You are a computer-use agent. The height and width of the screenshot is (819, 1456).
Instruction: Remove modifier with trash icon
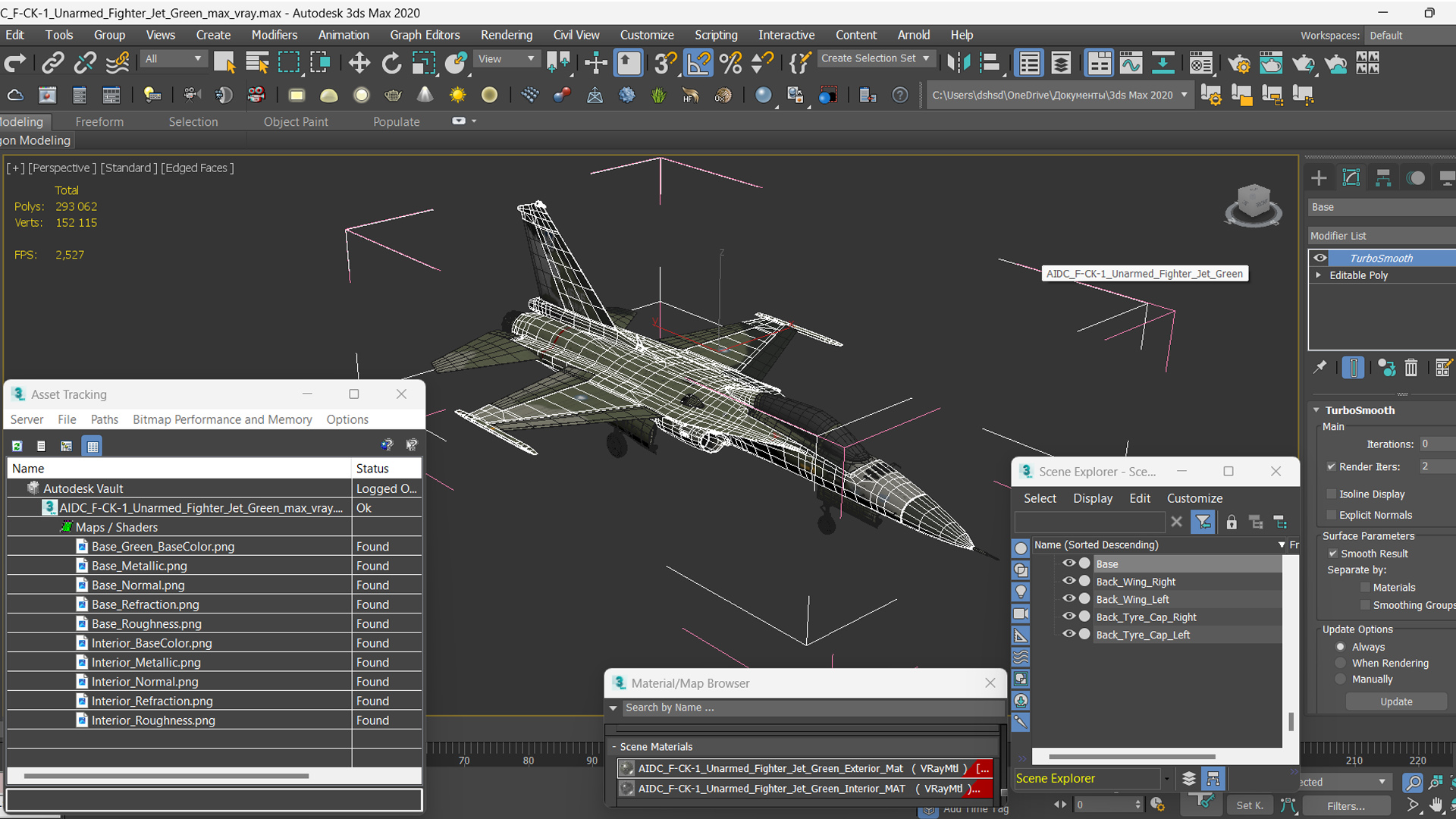tap(1410, 367)
